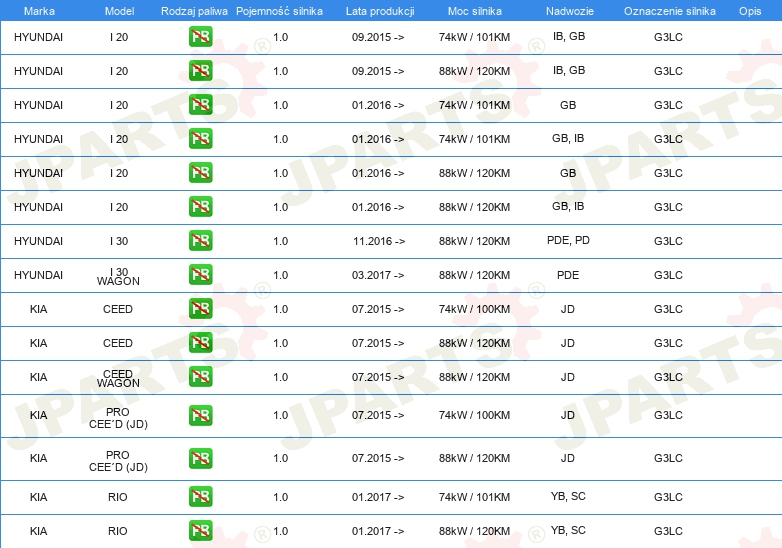Select KIA brand cell in CEED WAGON row
Image resolution: width=782 pixels, height=548 pixels.
click(38, 377)
